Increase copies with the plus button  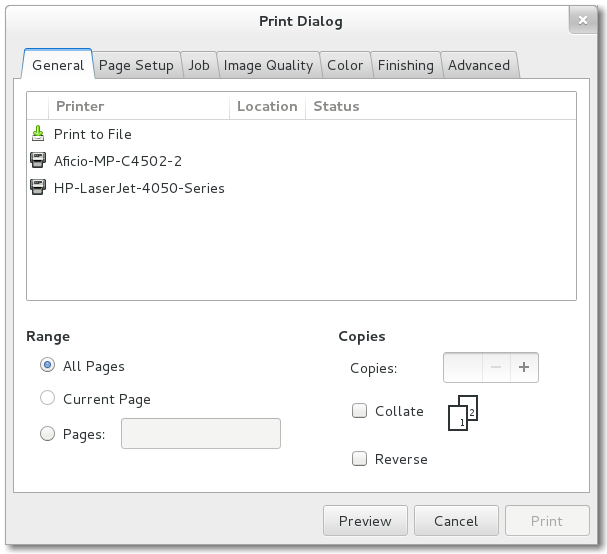click(524, 368)
